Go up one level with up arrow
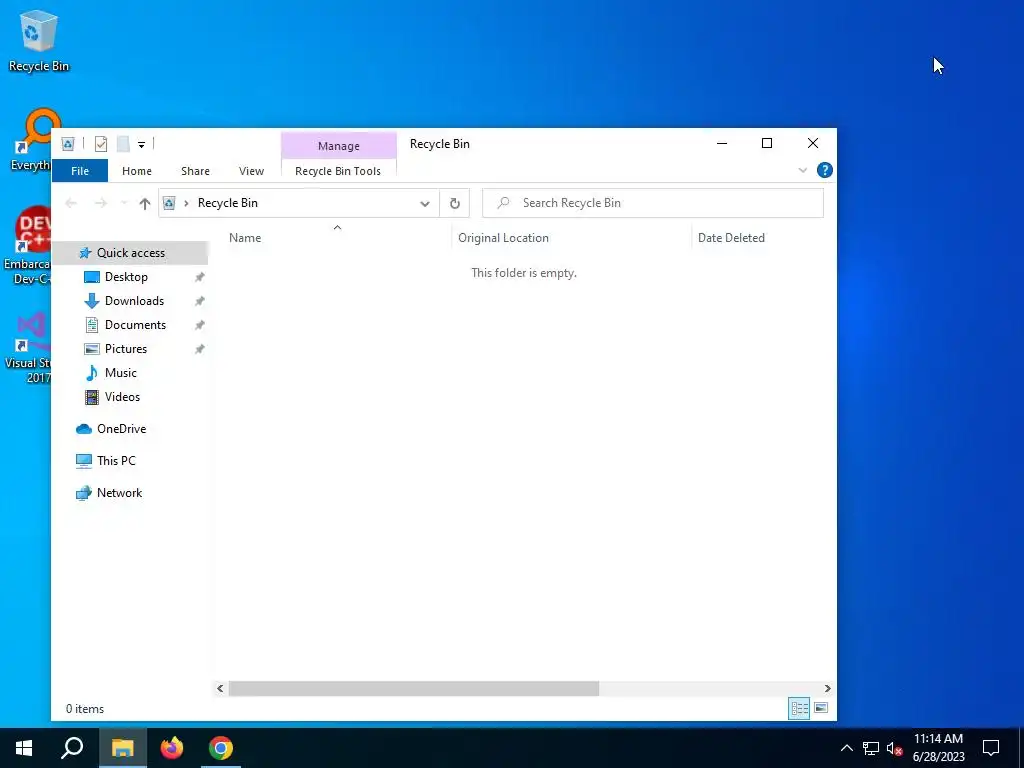Screen dimensions: 1024x768 click(145, 203)
